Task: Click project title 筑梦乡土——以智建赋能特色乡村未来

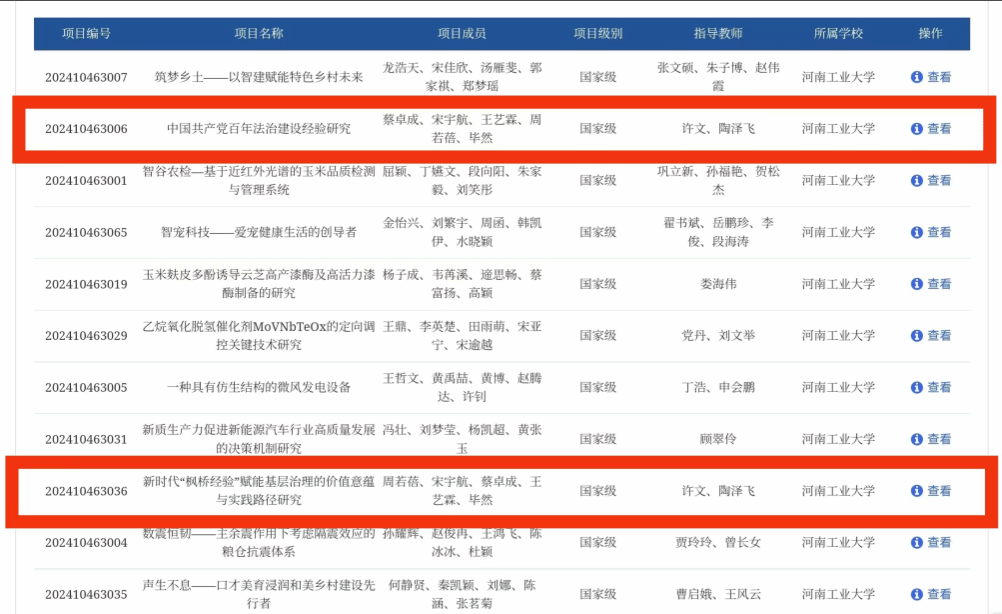Action: [x=259, y=77]
